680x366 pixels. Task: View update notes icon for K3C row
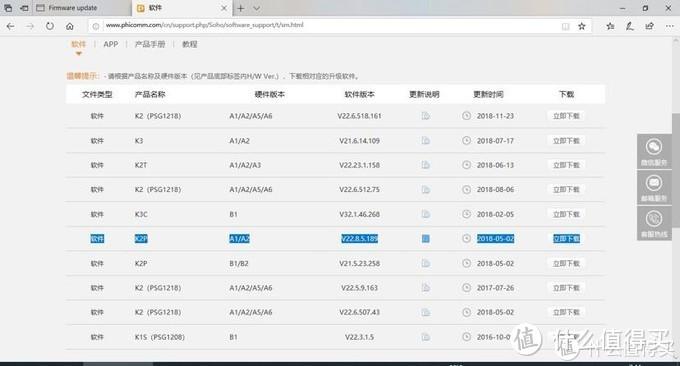coord(425,214)
